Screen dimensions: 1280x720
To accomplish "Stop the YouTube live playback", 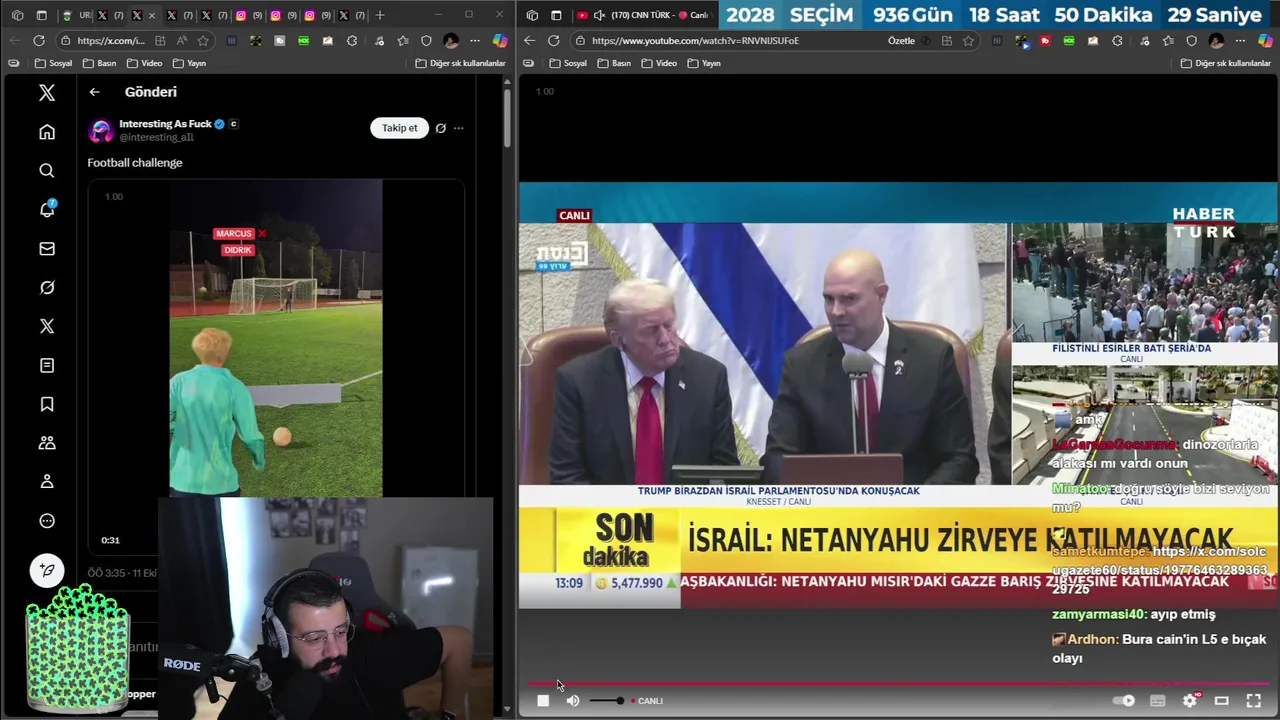I will coord(543,701).
